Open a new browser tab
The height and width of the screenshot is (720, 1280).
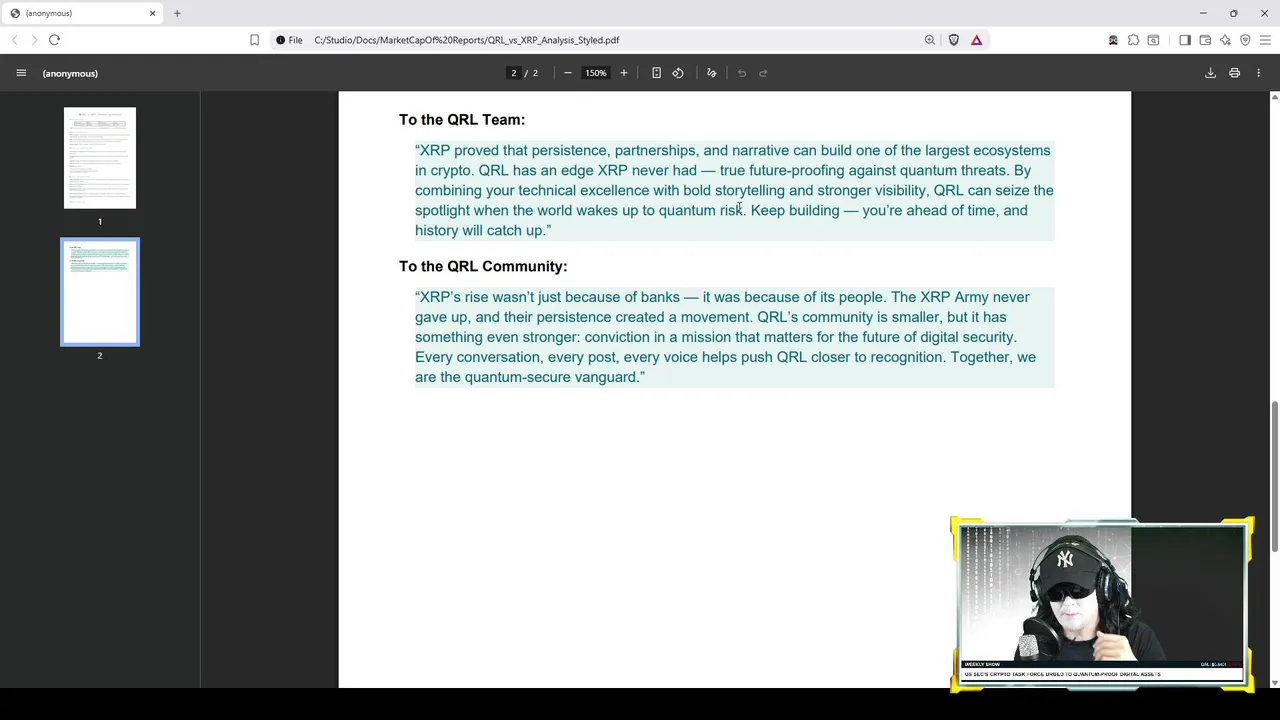click(177, 13)
